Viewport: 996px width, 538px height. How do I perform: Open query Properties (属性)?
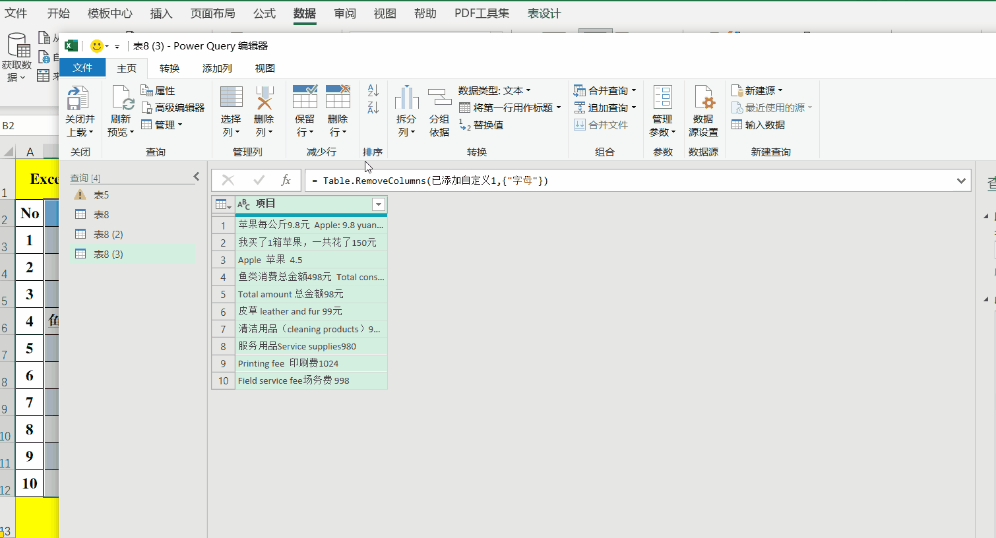158,90
